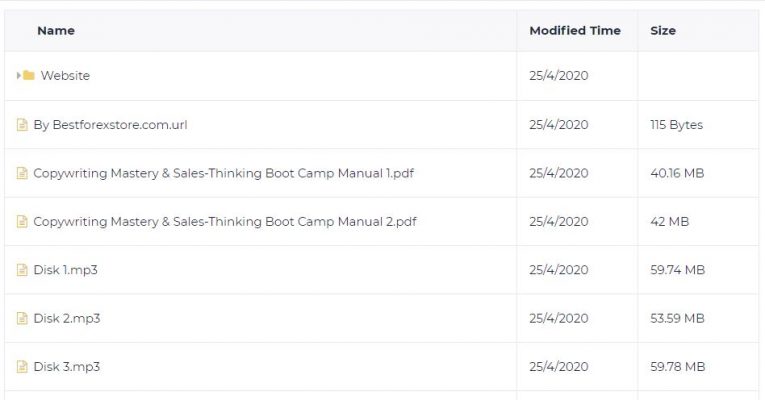Click the Size column header

[663, 31]
